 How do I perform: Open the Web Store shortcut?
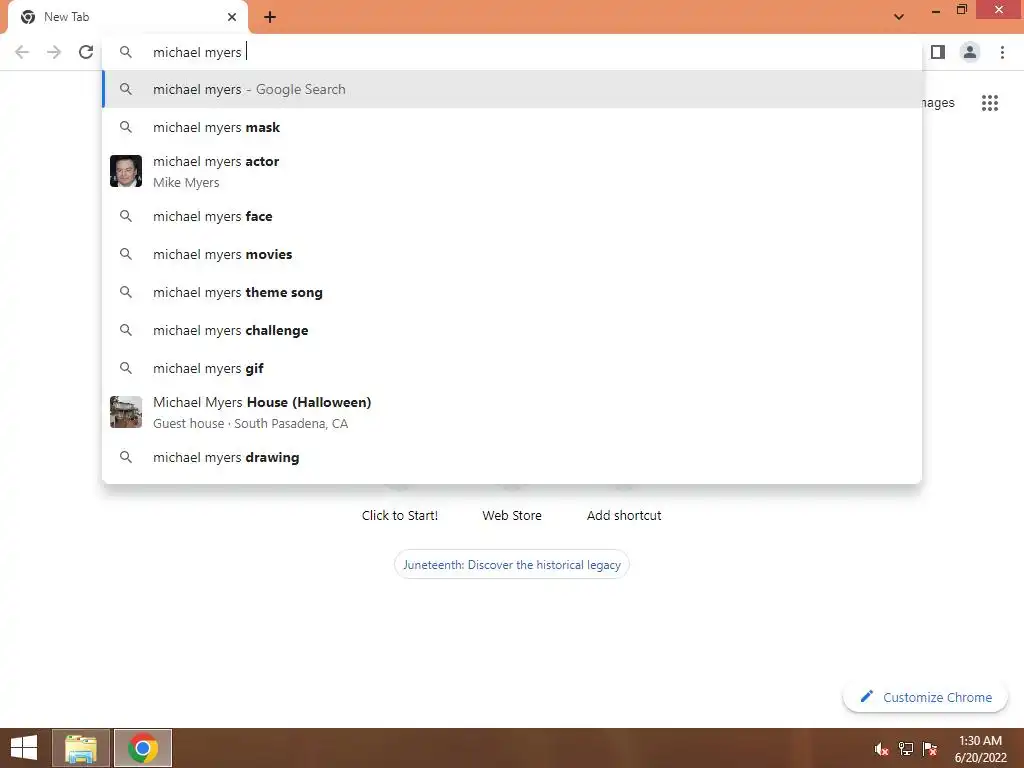[x=512, y=515]
